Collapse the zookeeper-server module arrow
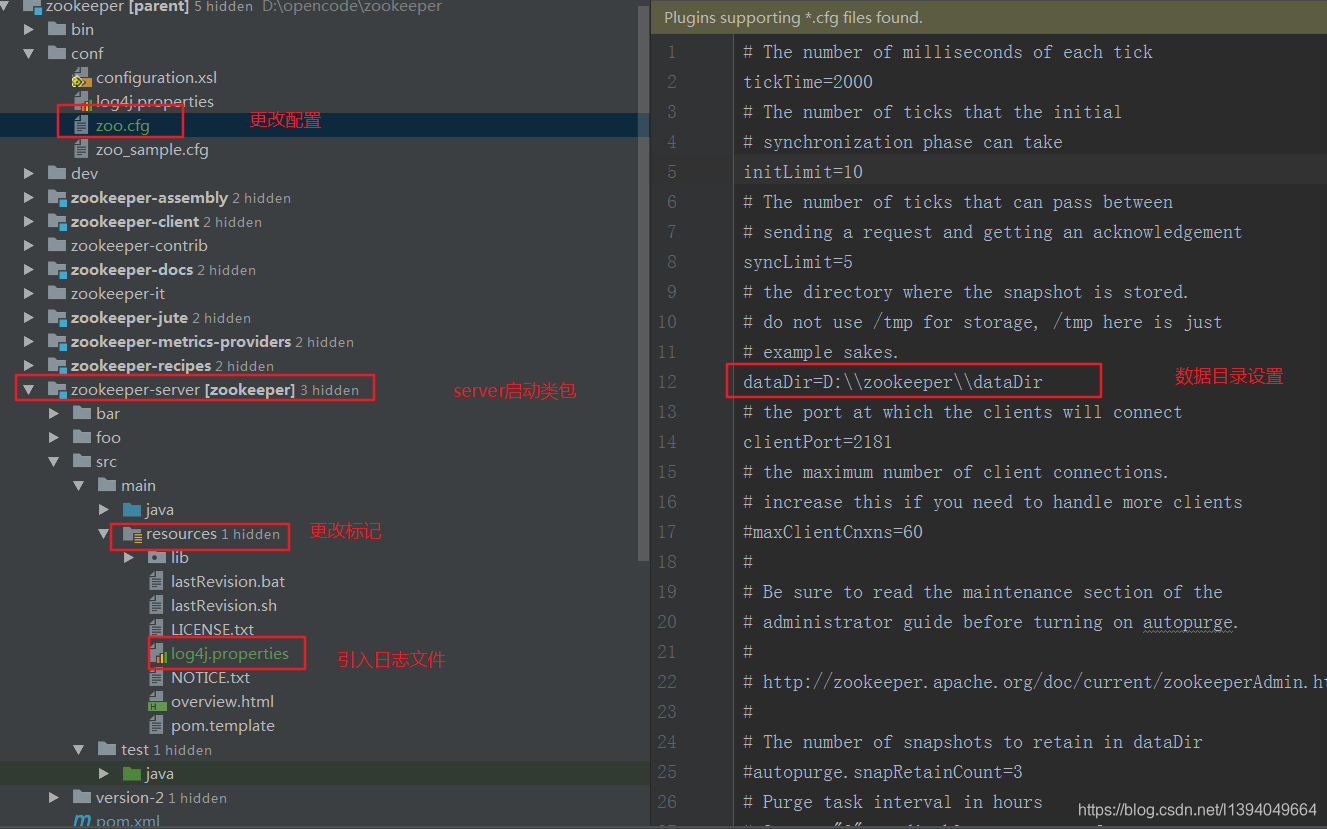The image size is (1327, 829). tap(30, 390)
